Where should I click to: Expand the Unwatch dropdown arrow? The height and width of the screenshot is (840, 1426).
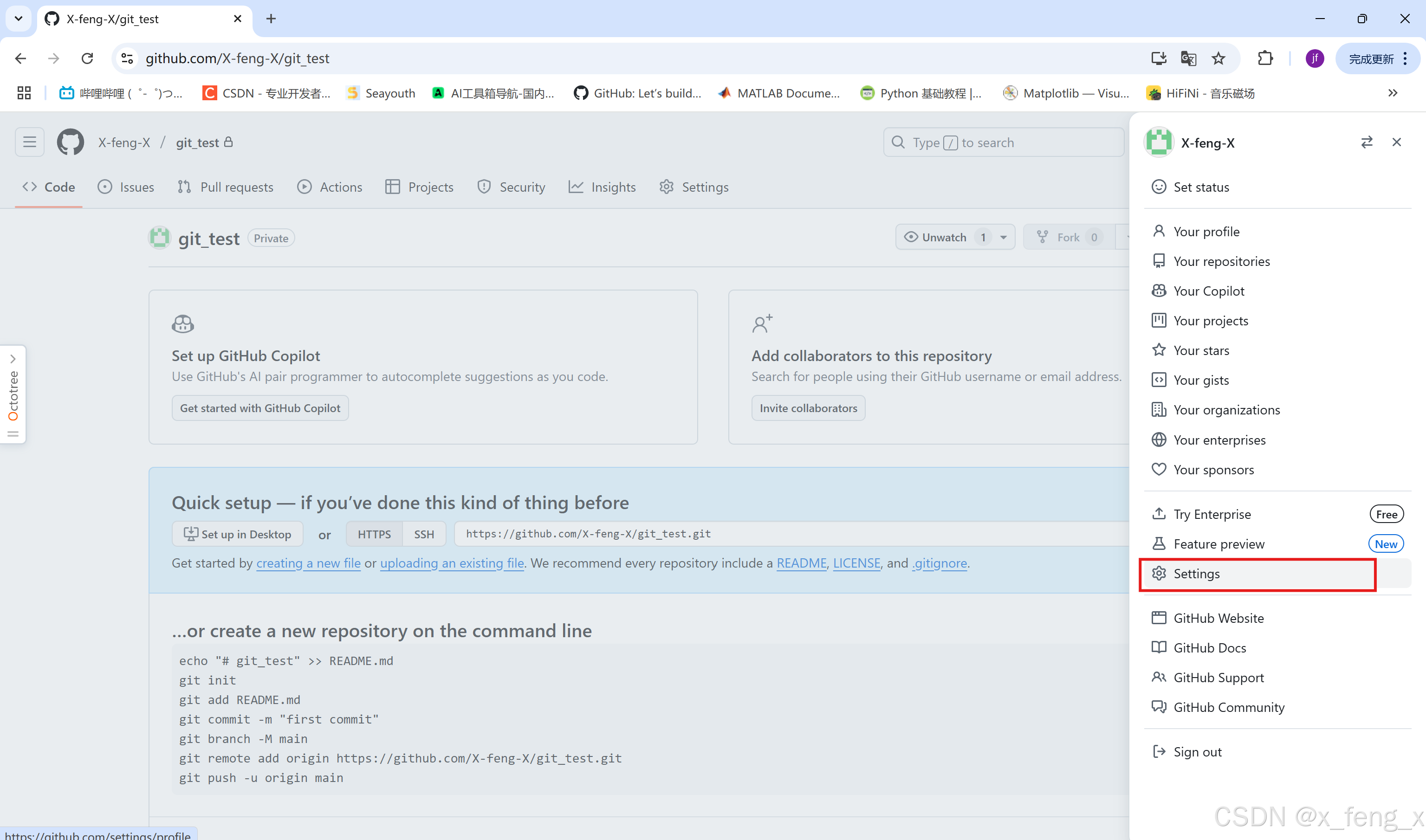click(x=1003, y=237)
